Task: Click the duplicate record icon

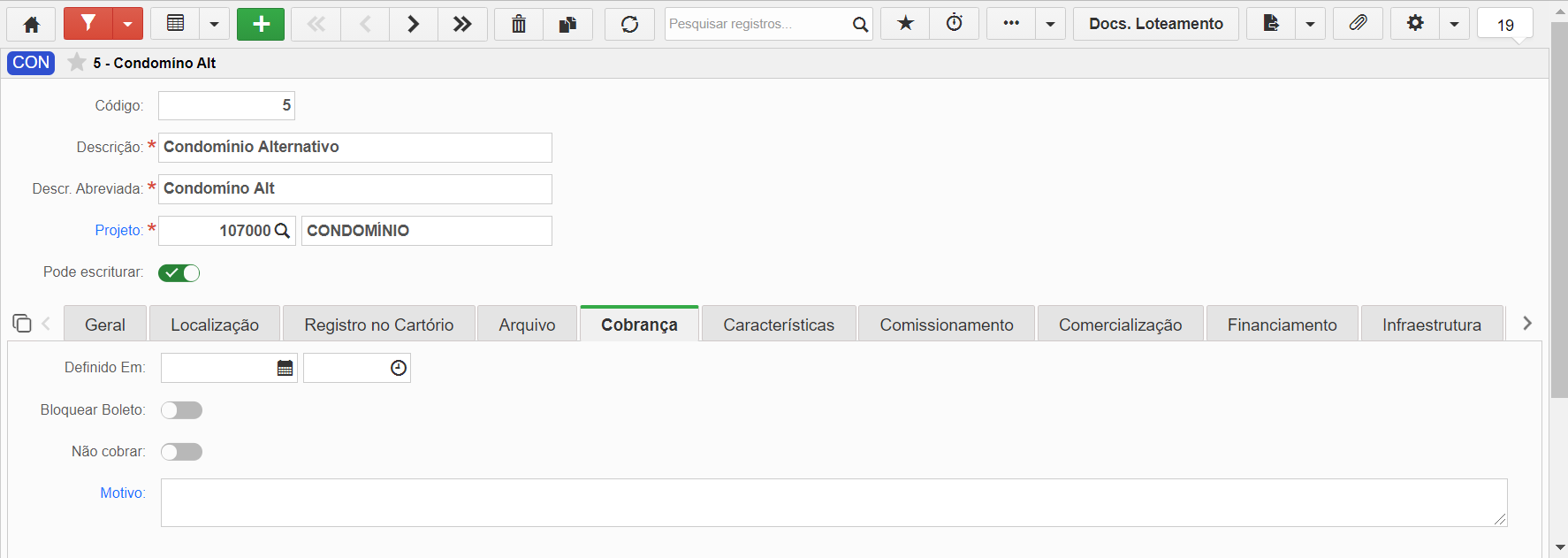Action: pyautogui.click(x=568, y=24)
